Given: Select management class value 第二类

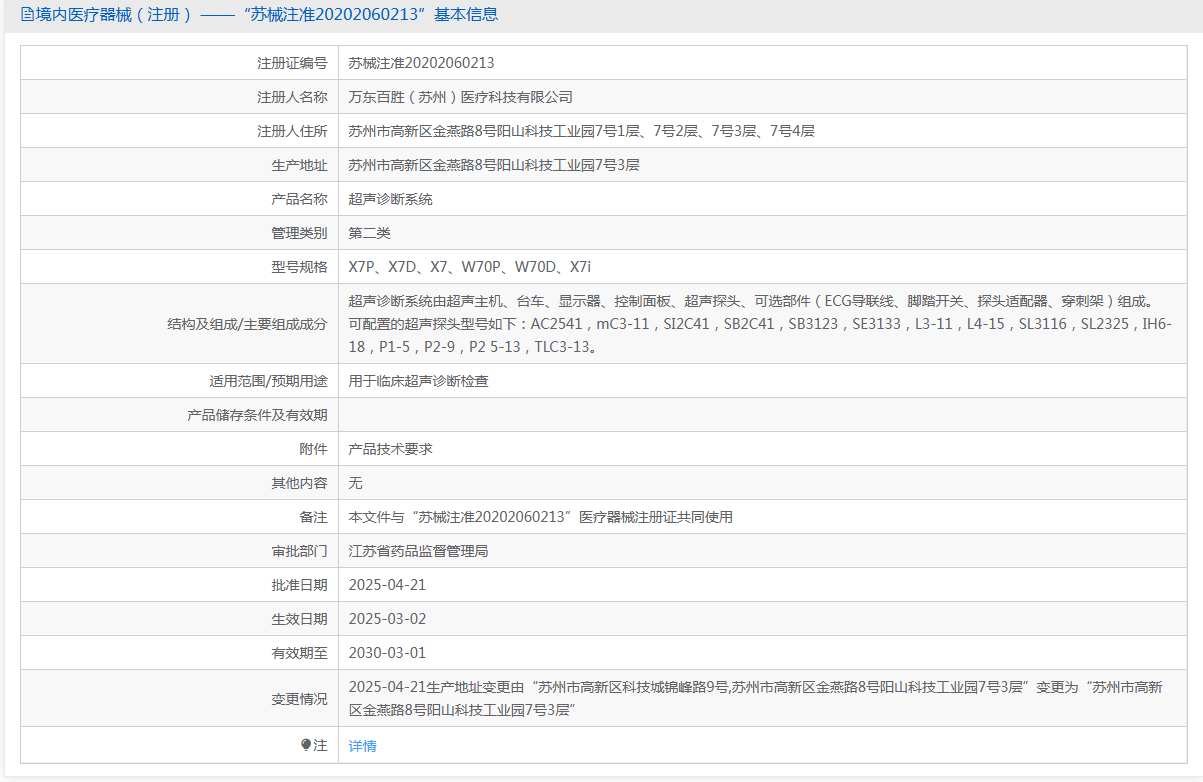Looking at the screenshot, I should point(369,233).
